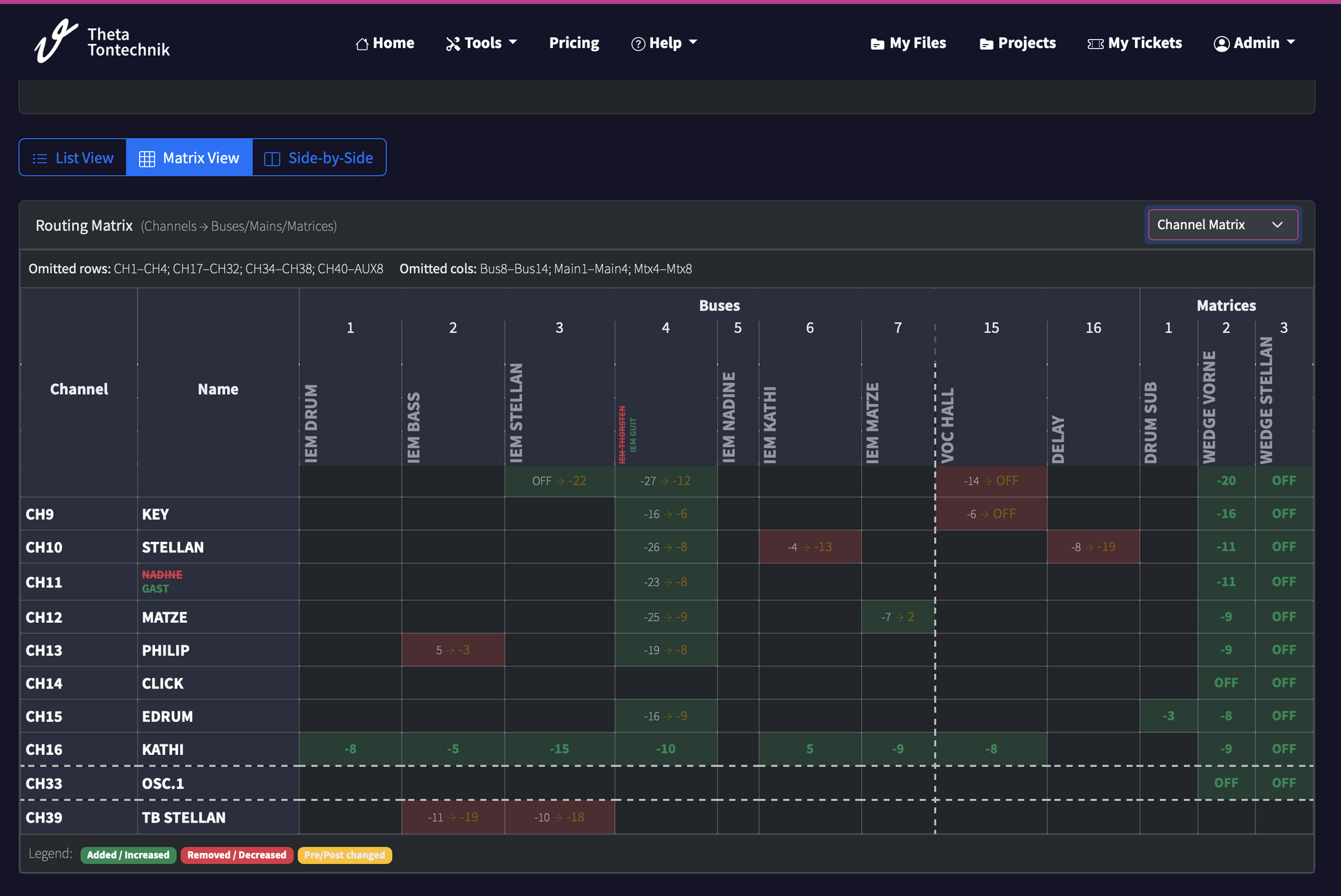Click the Help question mark icon
Screen dimensions: 1341x896
638,44
